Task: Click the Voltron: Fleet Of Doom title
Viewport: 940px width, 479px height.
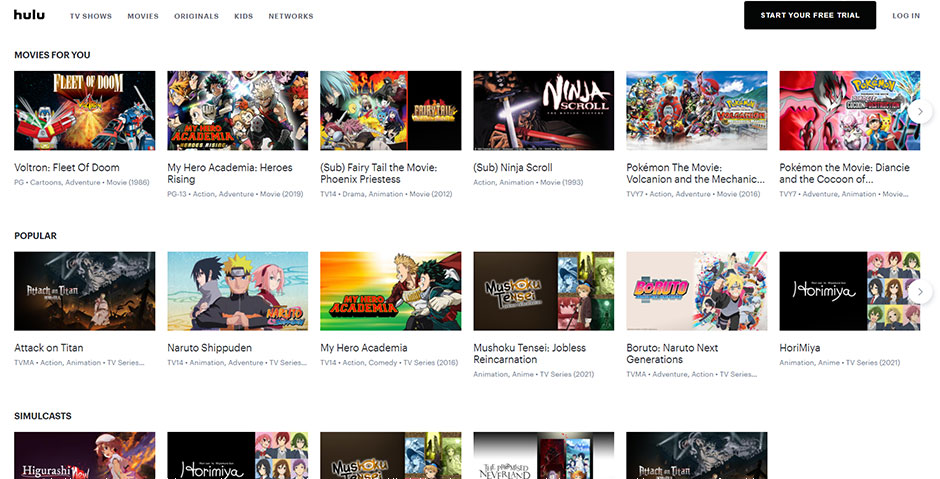Action: pos(67,167)
